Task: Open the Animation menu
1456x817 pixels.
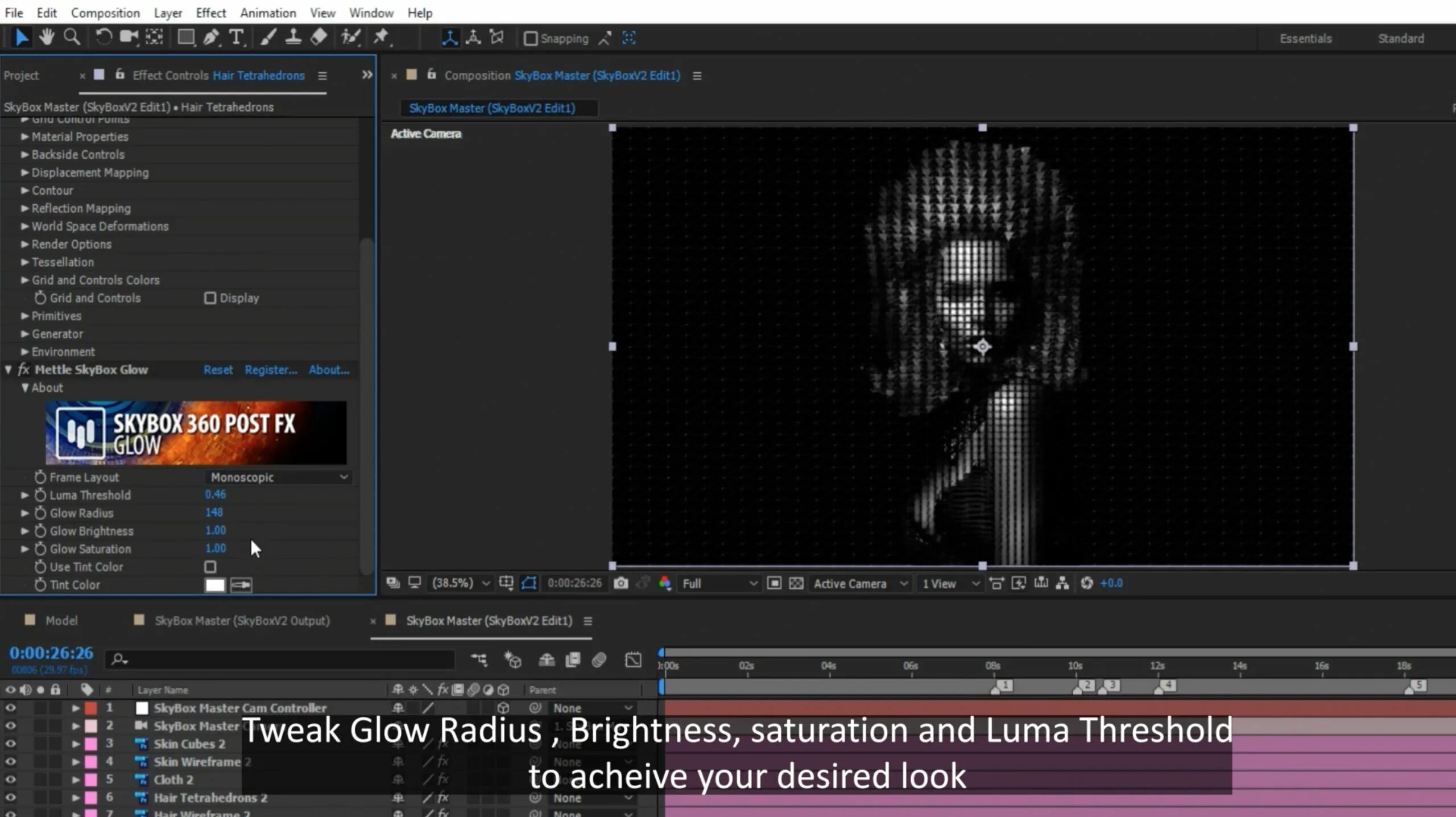Action: tap(267, 13)
